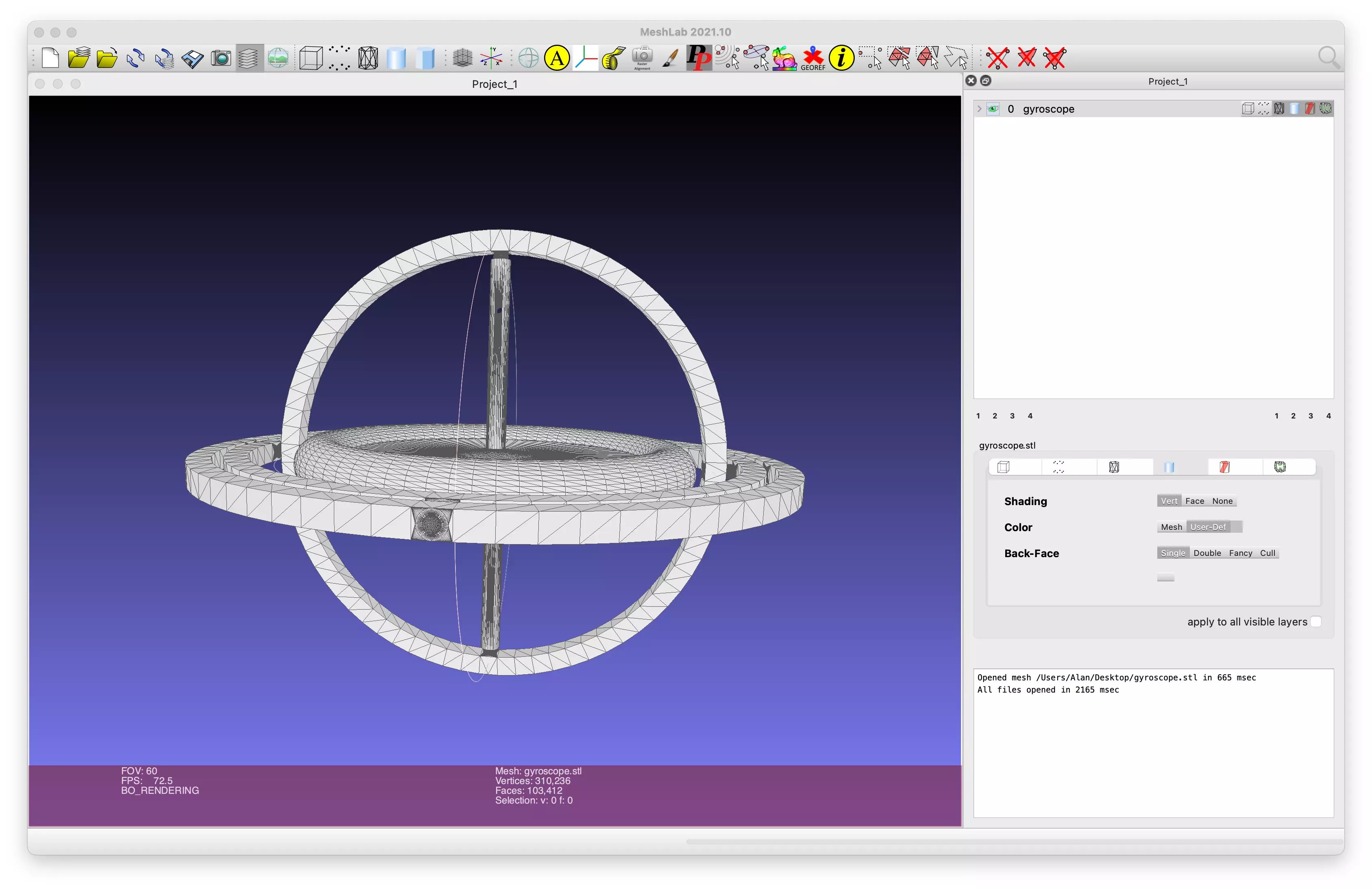Switch to the wireframe rendering tab
Image resolution: width=1372 pixels, height=889 pixels.
(x=1114, y=467)
